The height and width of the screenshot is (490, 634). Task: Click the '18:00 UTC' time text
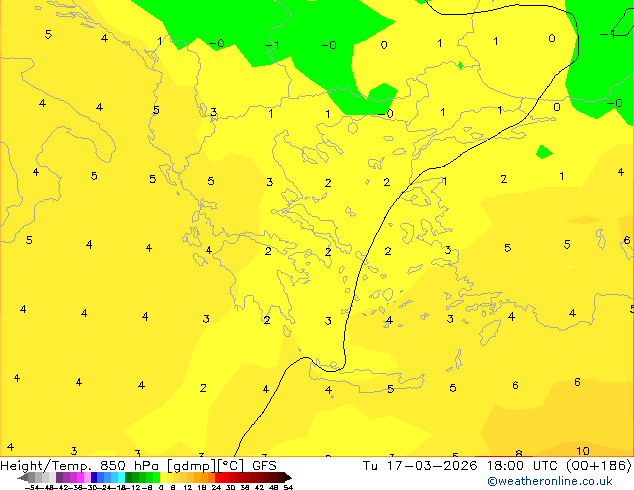pos(524,466)
